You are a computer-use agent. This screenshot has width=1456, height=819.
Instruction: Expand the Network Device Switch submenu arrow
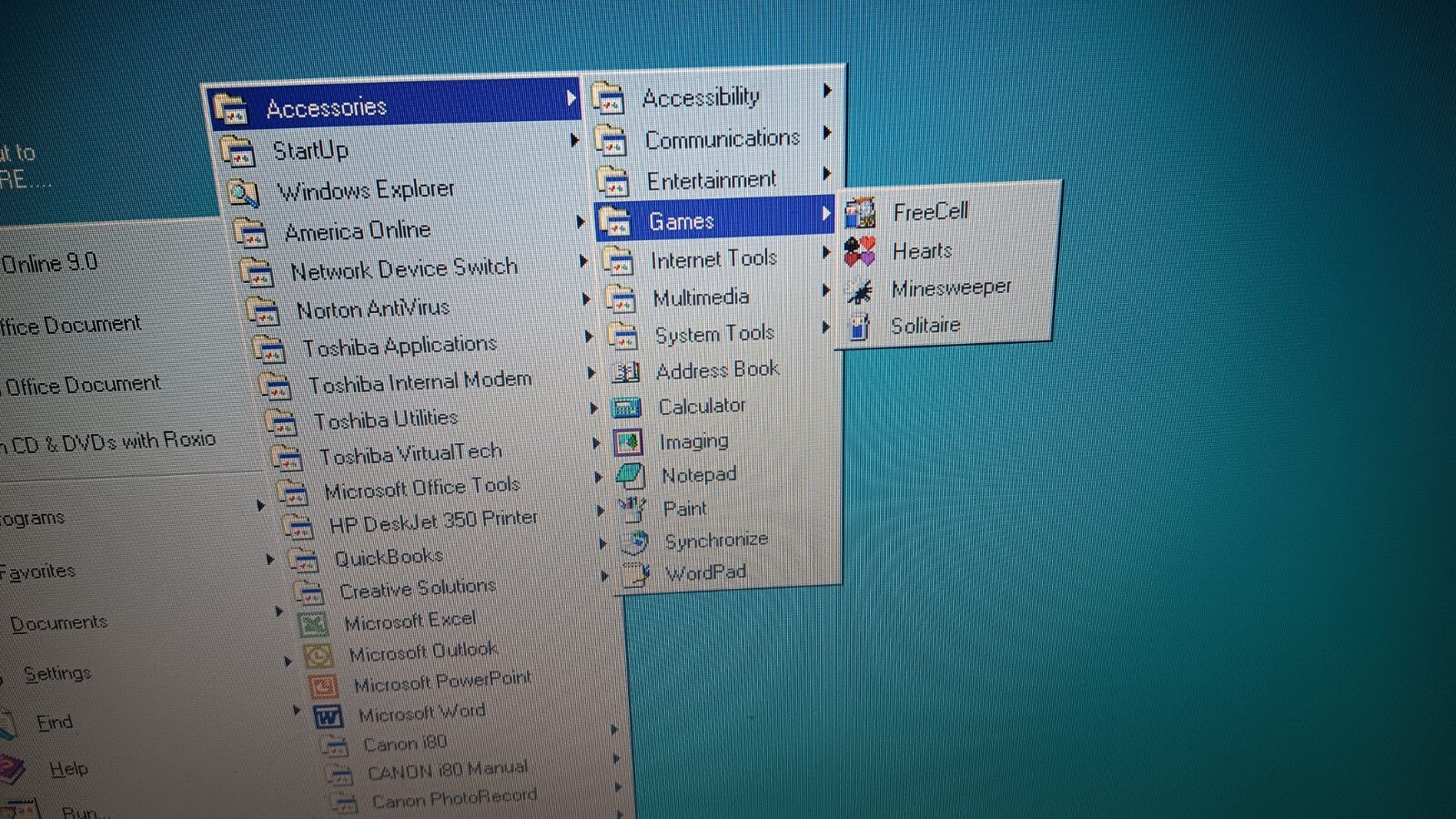click(583, 261)
